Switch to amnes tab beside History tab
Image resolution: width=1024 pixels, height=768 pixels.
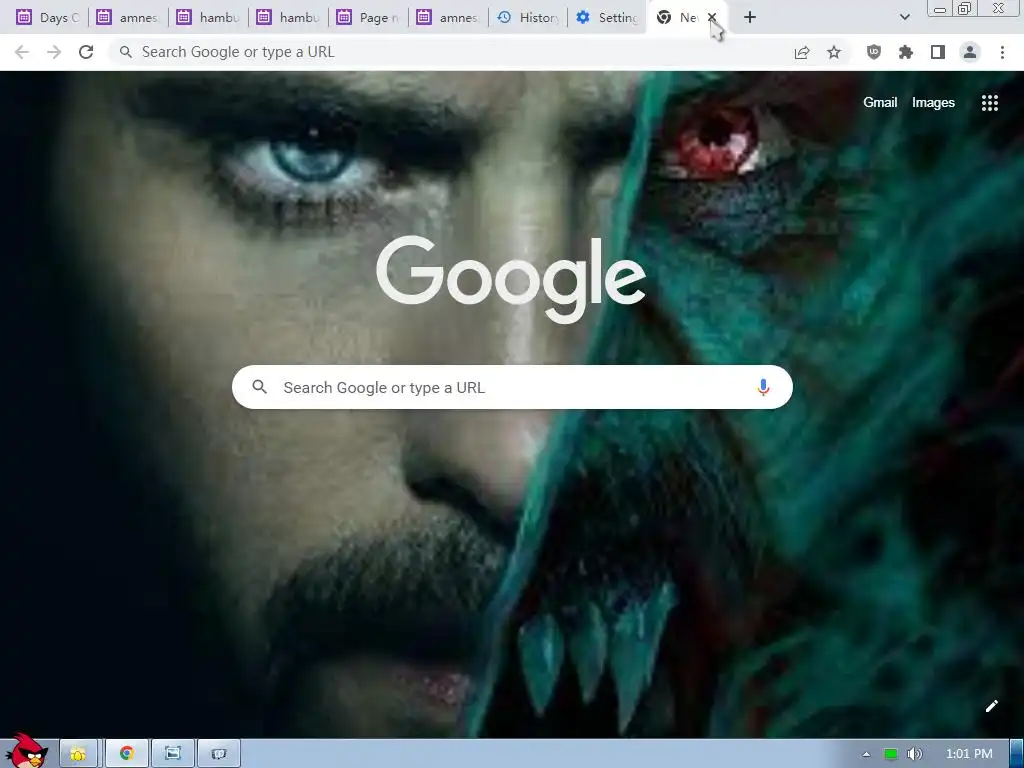[447, 18]
